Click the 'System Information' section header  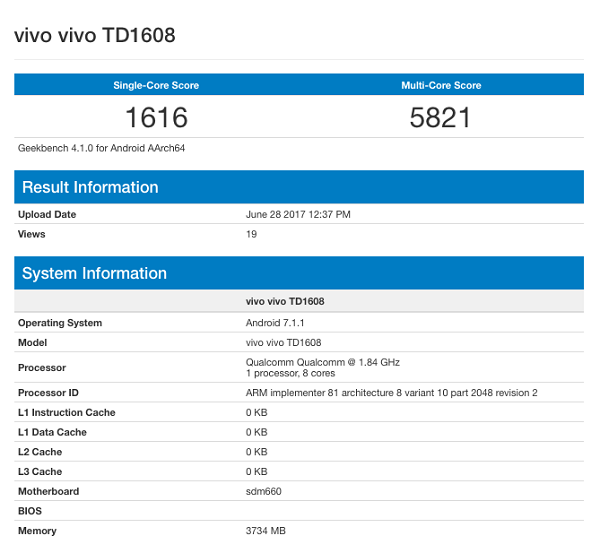[x=299, y=273]
